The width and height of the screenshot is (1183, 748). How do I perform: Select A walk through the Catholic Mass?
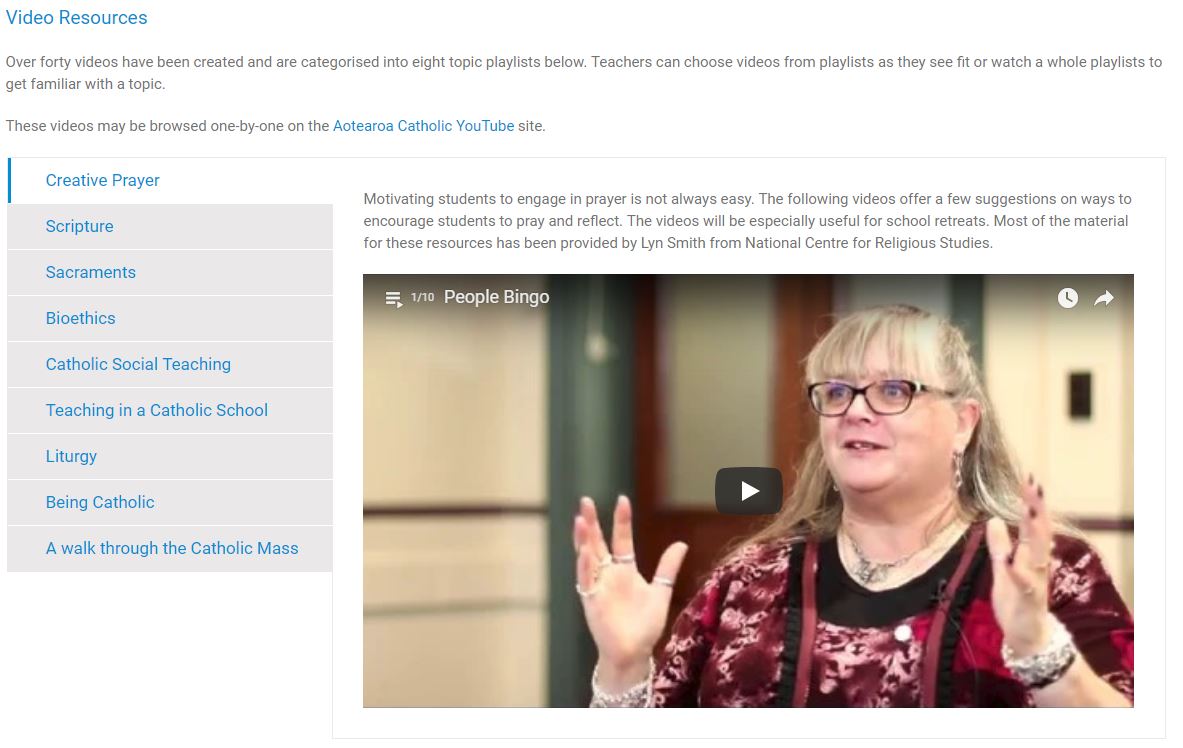coord(171,549)
